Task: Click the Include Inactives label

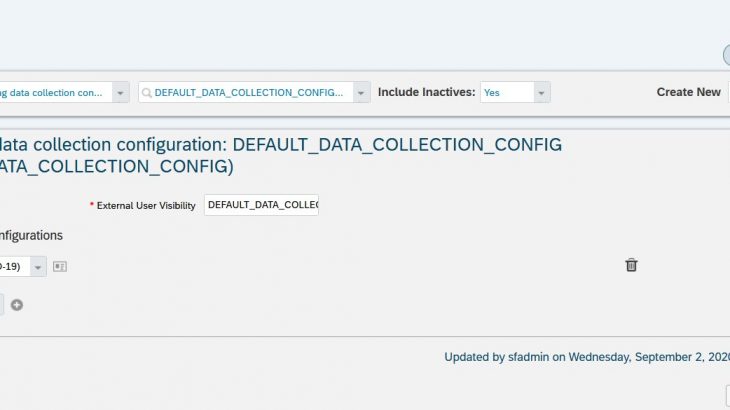Action: click(x=425, y=92)
